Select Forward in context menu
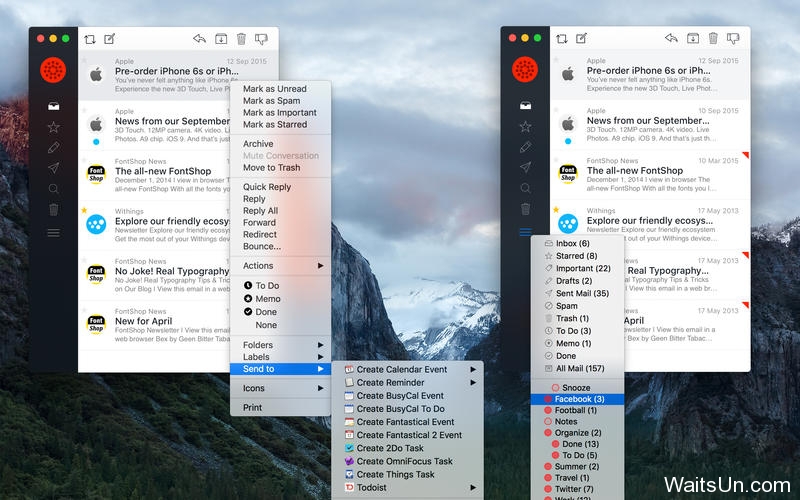 coord(259,222)
